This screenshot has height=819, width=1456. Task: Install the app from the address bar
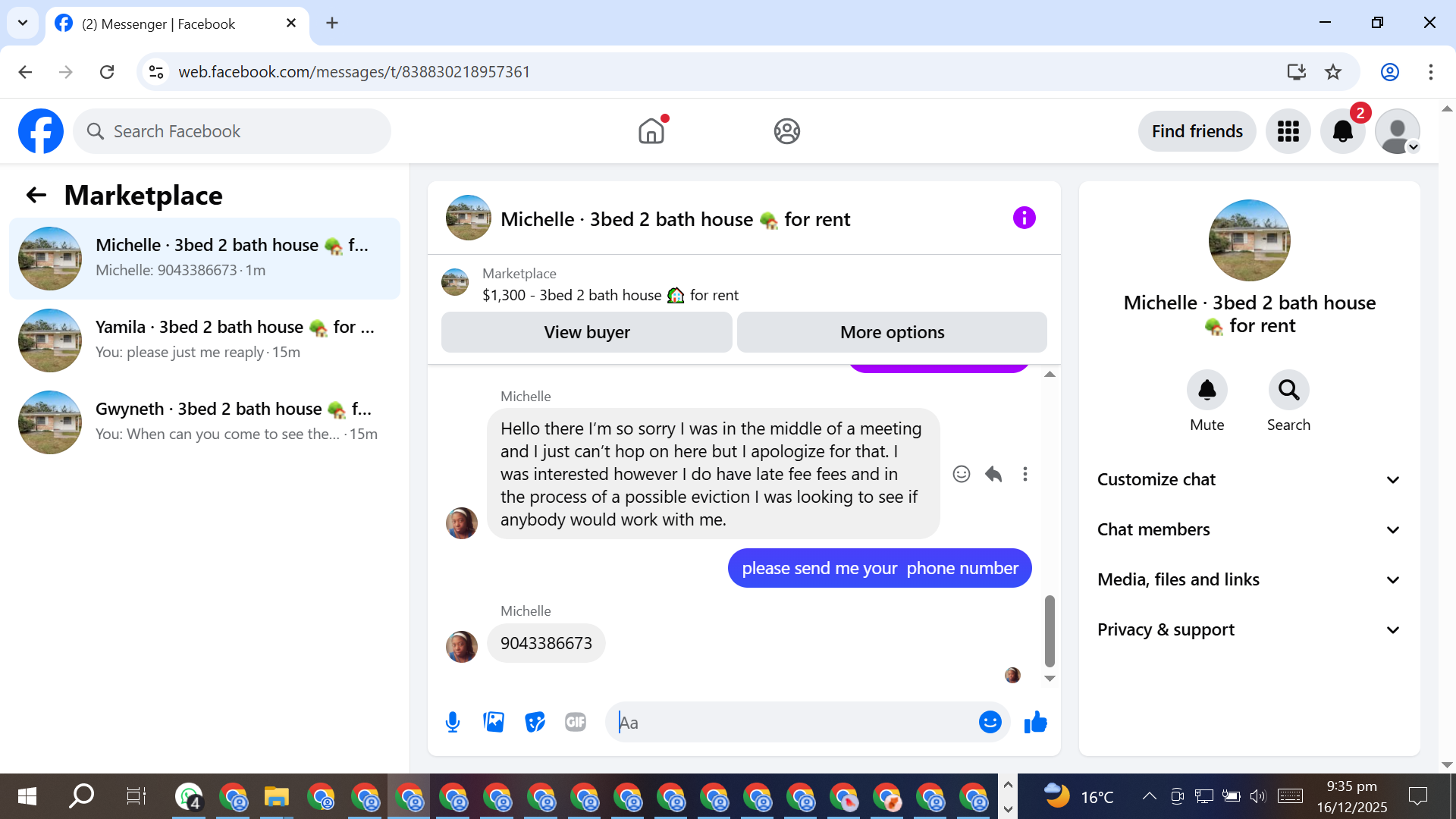coord(1297,72)
